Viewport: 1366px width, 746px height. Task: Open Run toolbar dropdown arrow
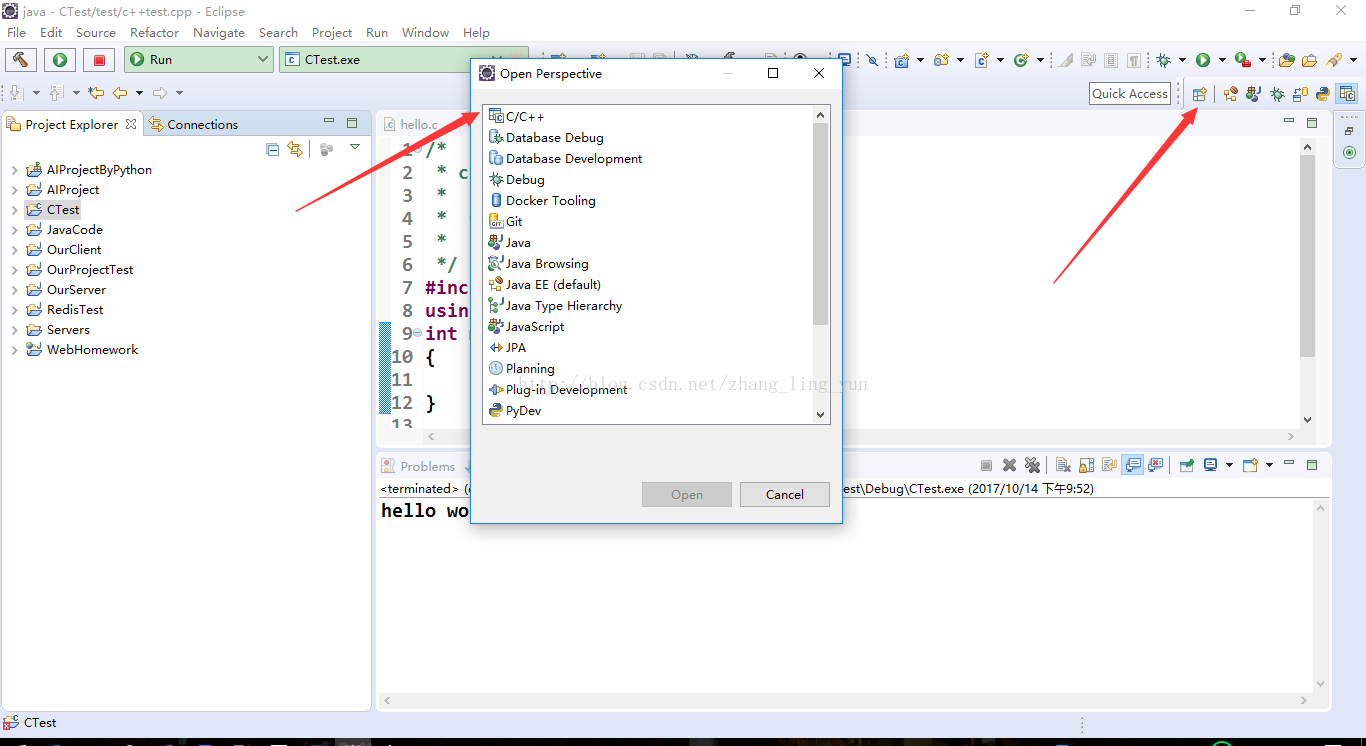tap(1222, 60)
